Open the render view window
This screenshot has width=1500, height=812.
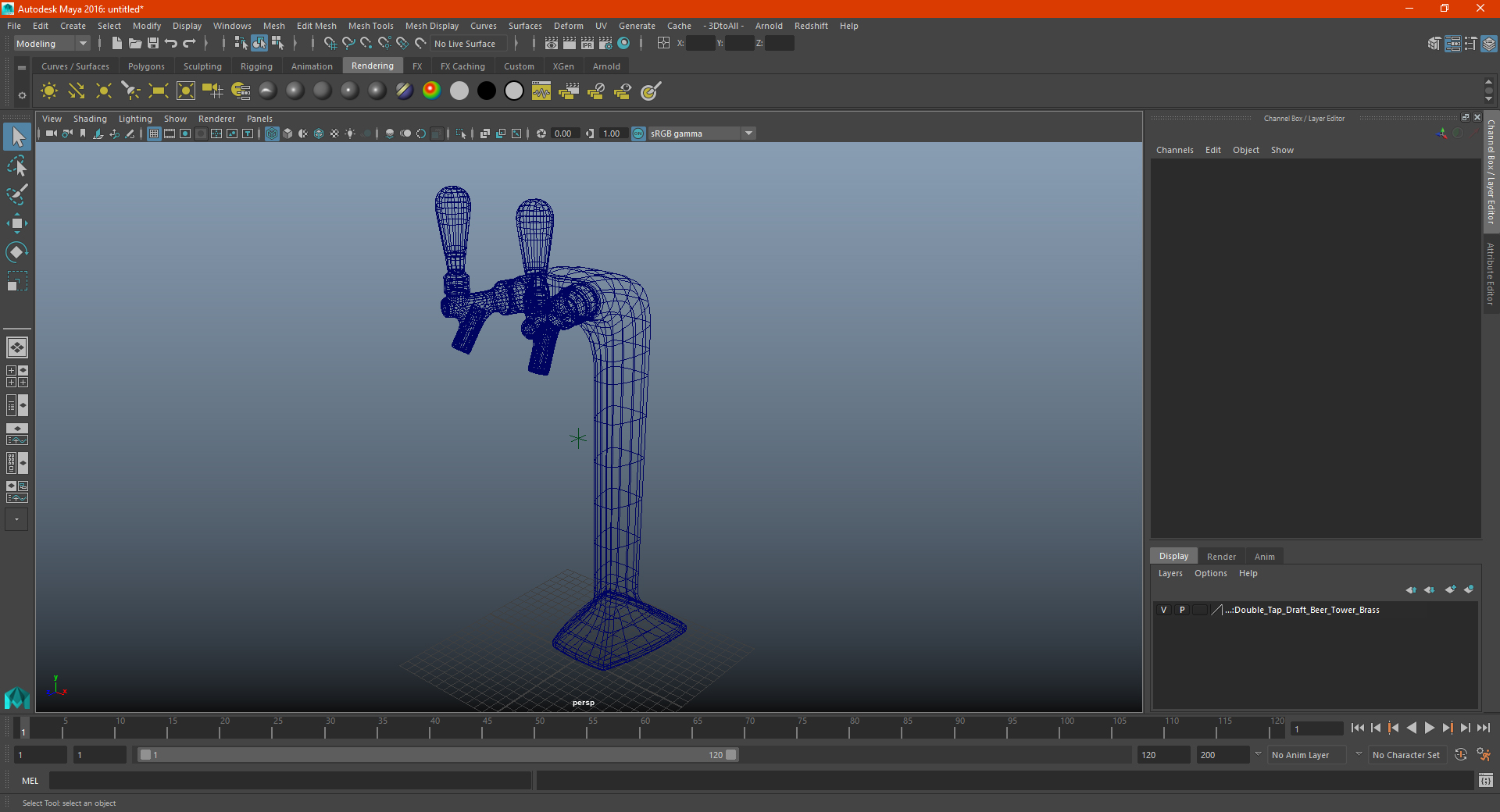(x=552, y=44)
